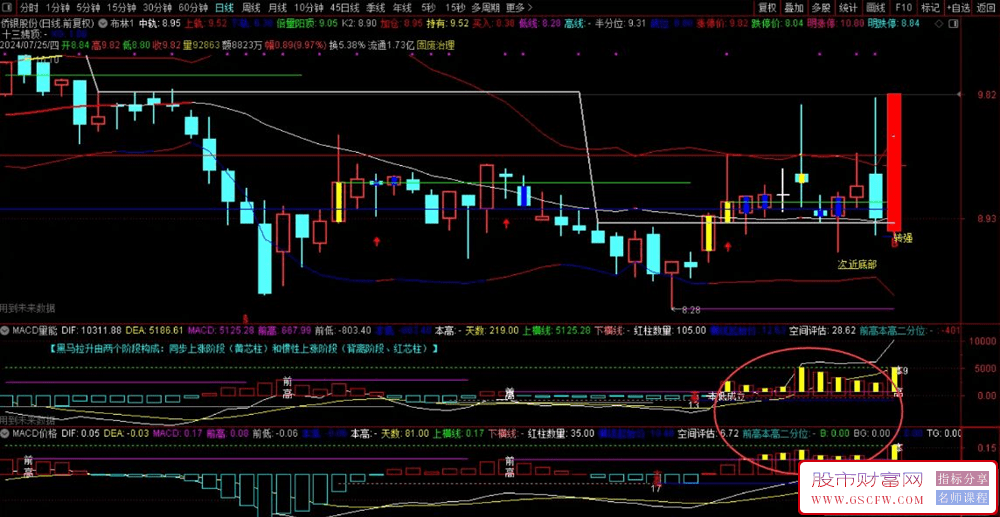Image resolution: width=1000 pixels, height=517 pixels.
Task: Click the 统计 statistics button
Action: [848, 8]
